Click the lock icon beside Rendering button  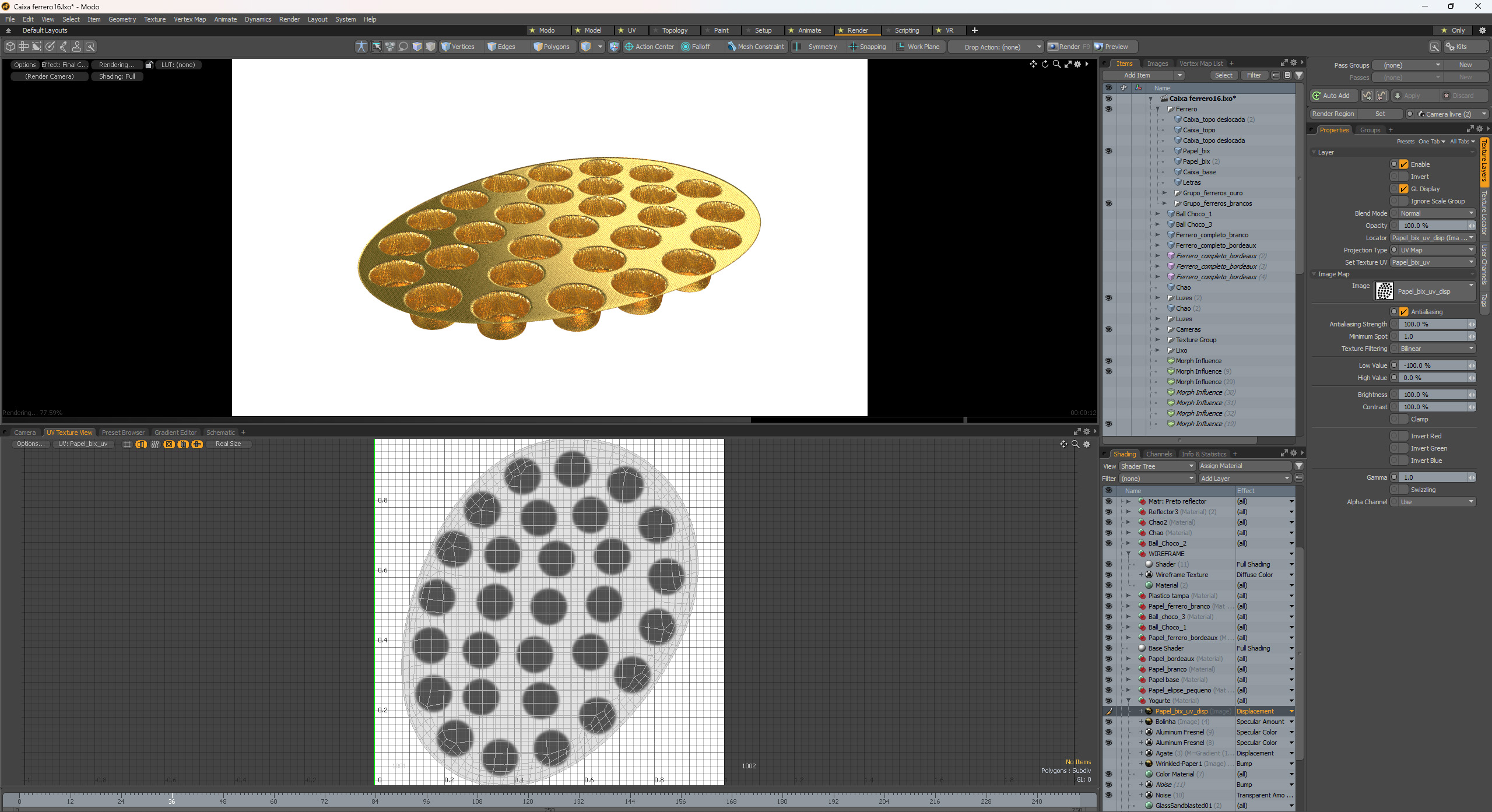pos(149,65)
